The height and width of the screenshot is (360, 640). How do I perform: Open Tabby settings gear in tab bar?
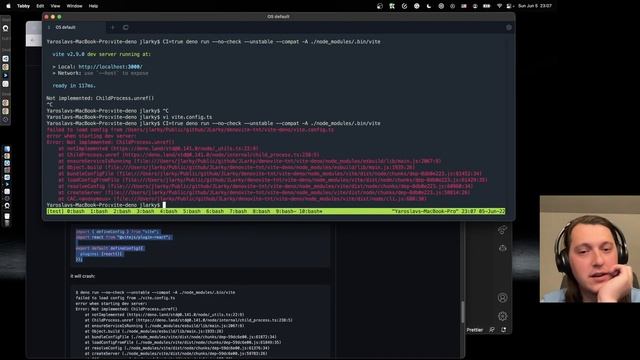point(509,27)
